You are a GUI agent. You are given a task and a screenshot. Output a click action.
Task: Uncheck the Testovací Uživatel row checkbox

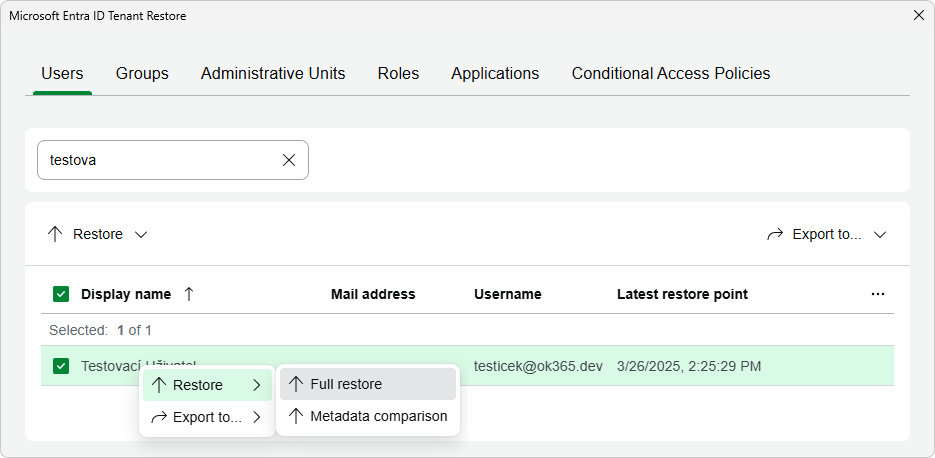(x=61, y=366)
